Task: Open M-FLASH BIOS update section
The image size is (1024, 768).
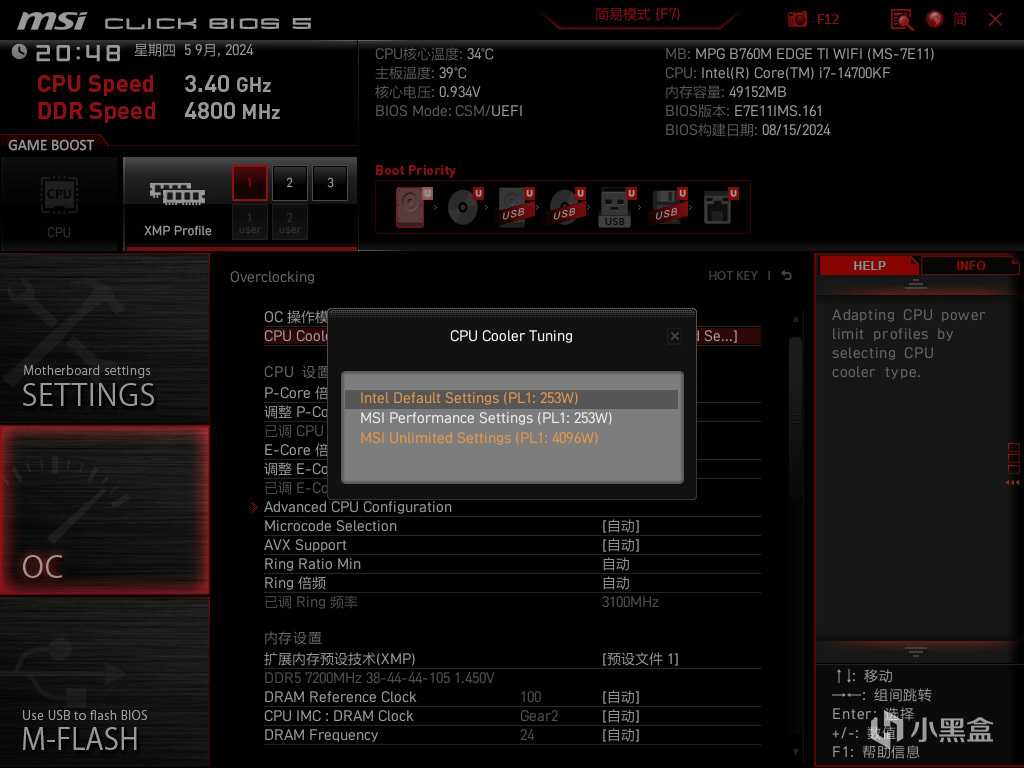Action: tap(104, 682)
